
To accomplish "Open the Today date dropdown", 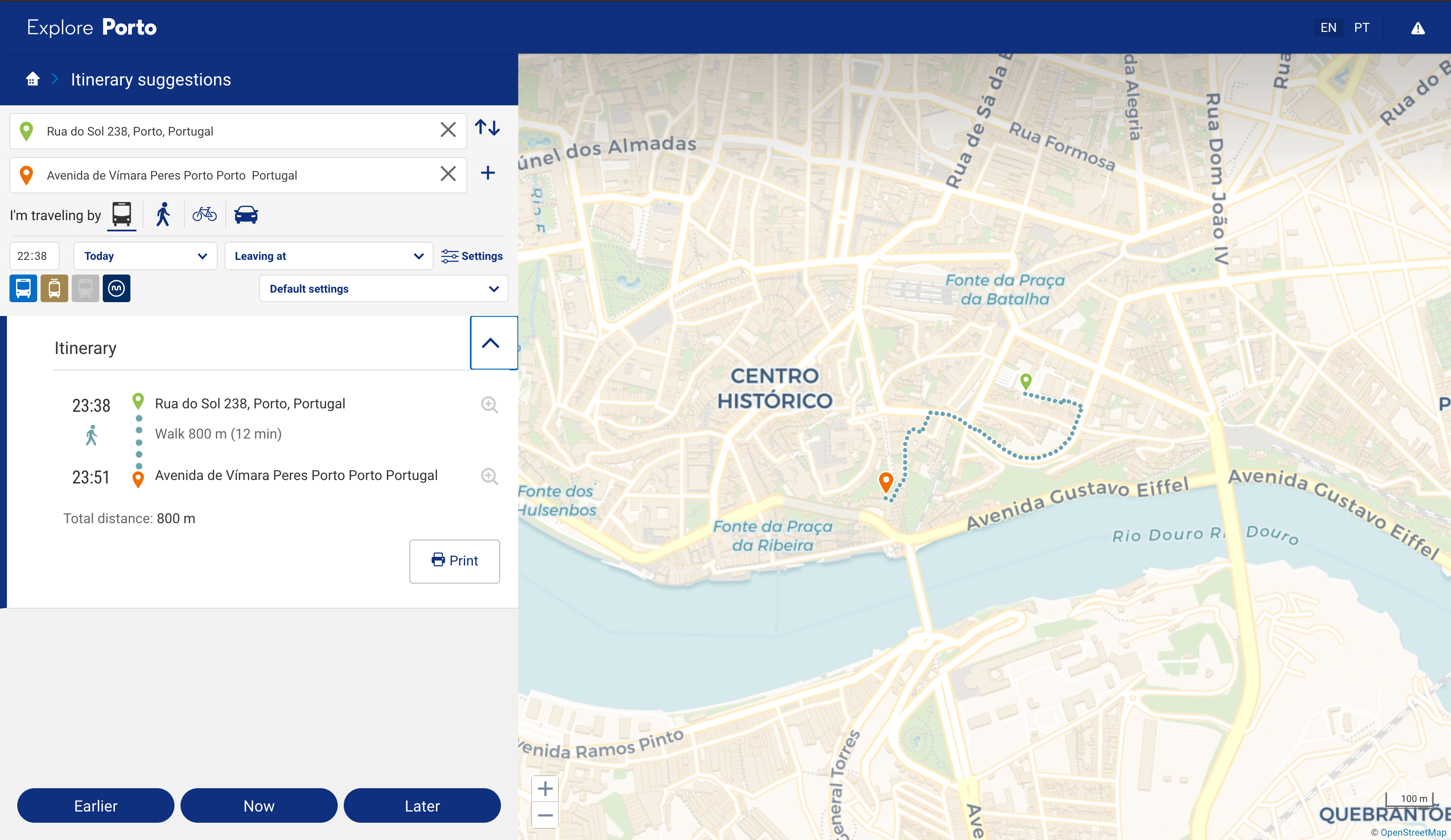I will 145,256.
